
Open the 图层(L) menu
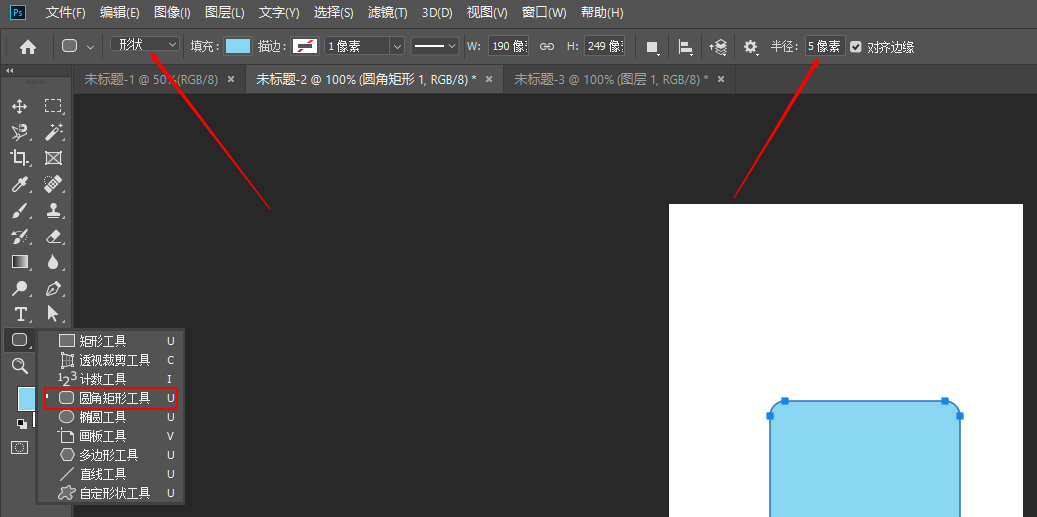point(225,13)
